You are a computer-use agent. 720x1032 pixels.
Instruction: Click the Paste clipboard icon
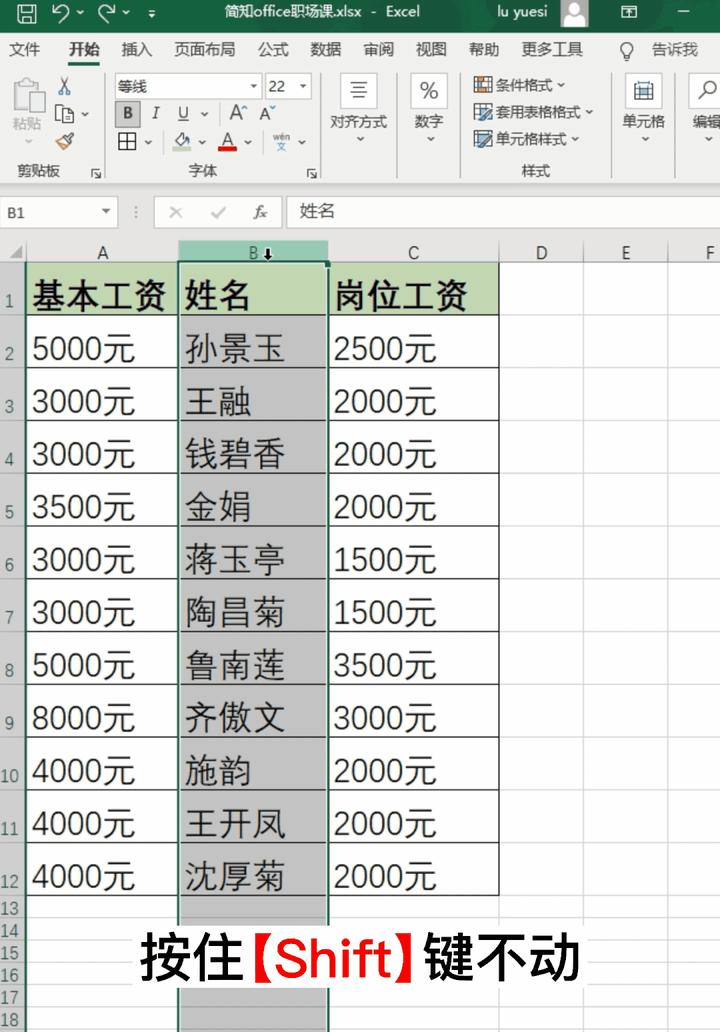(x=28, y=95)
